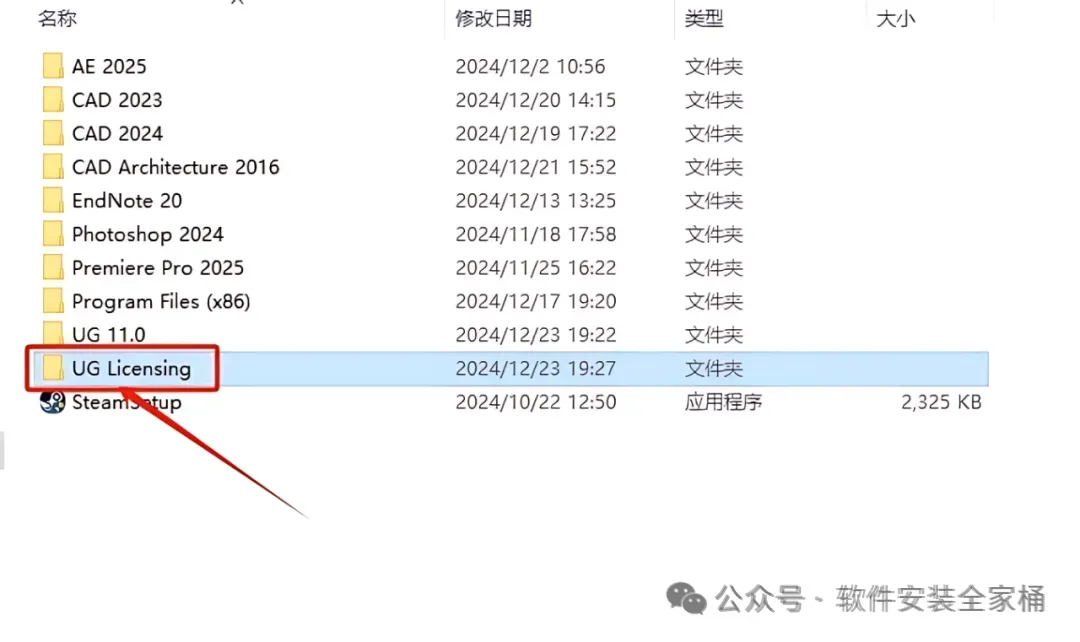Select the Photoshop 2024 folder name
This screenshot has height=642, width=1080.
pyautogui.click(x=147, y=234)
